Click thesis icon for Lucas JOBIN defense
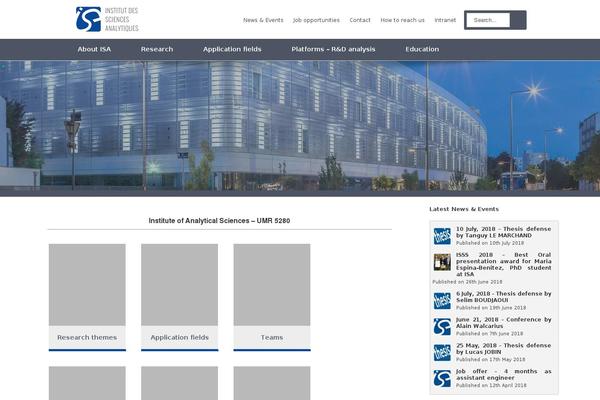600x400 pixels. click(x=442, y=353)
